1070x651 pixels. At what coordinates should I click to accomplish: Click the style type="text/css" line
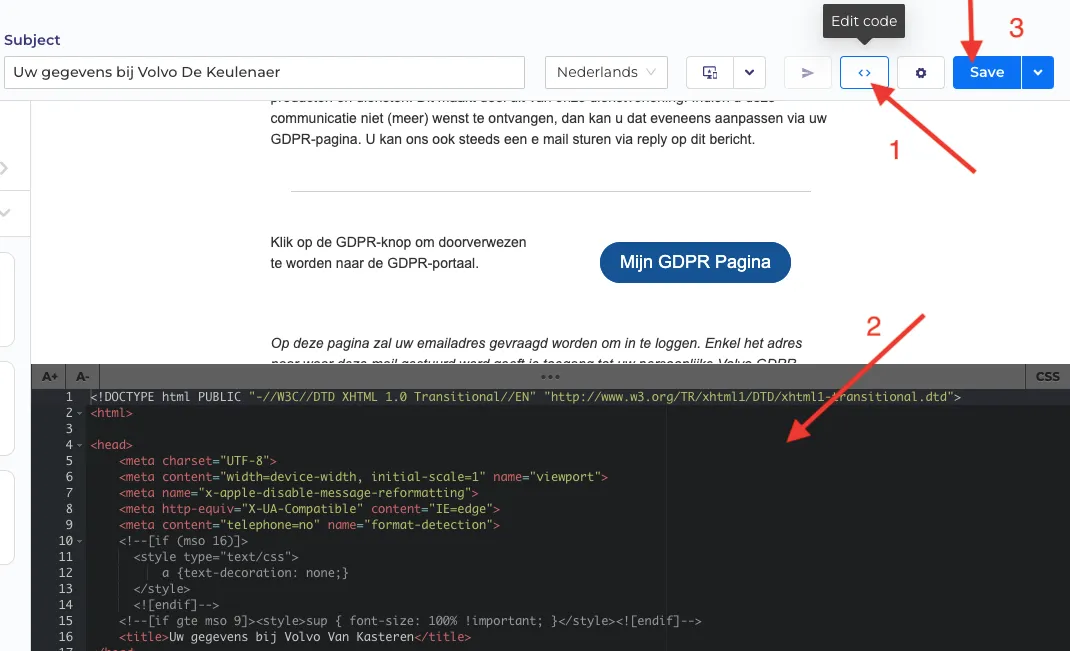pyautogui.click(x=216, y=557)
